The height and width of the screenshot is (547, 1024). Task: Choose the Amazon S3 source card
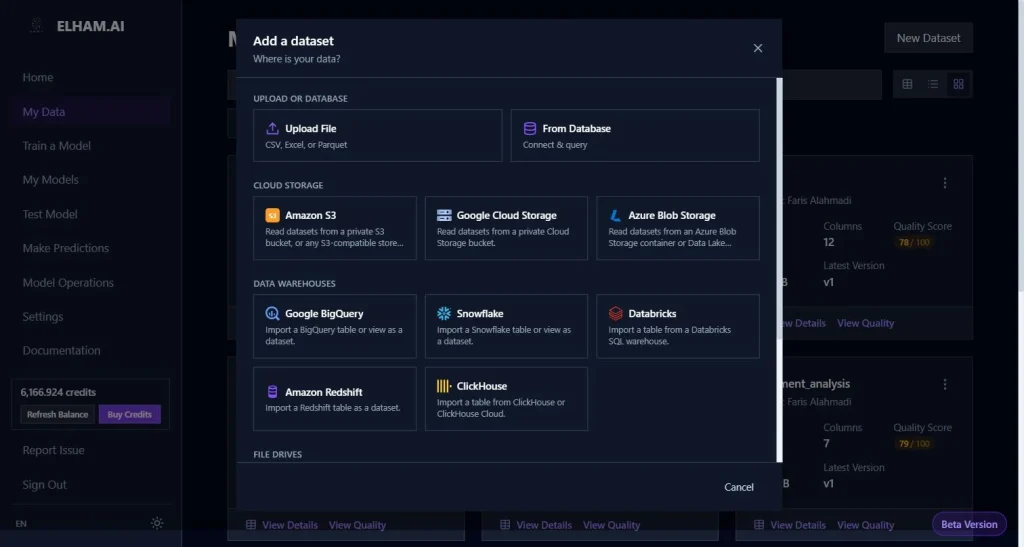[x=334, y=228]
